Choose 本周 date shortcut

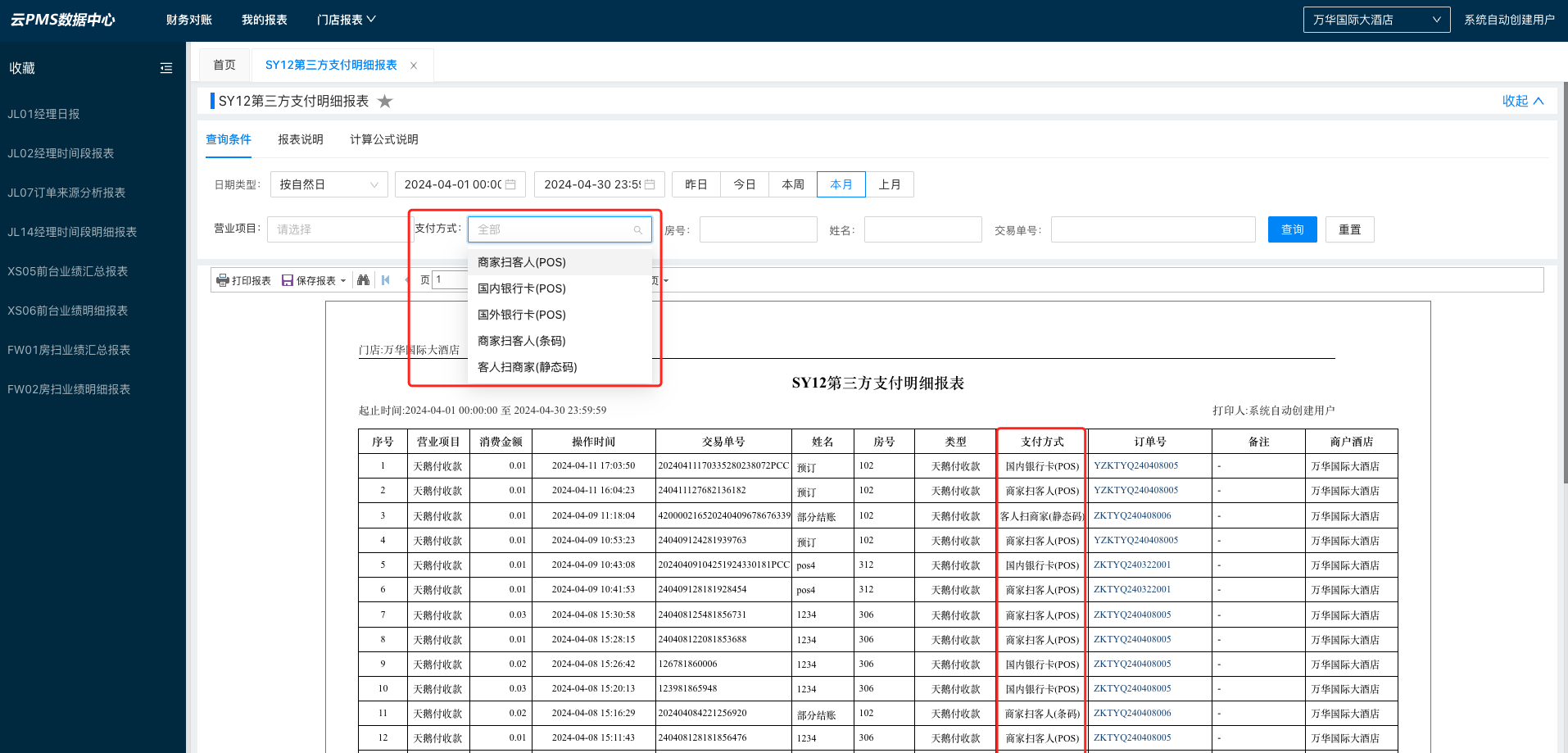[x=793, y=184]
